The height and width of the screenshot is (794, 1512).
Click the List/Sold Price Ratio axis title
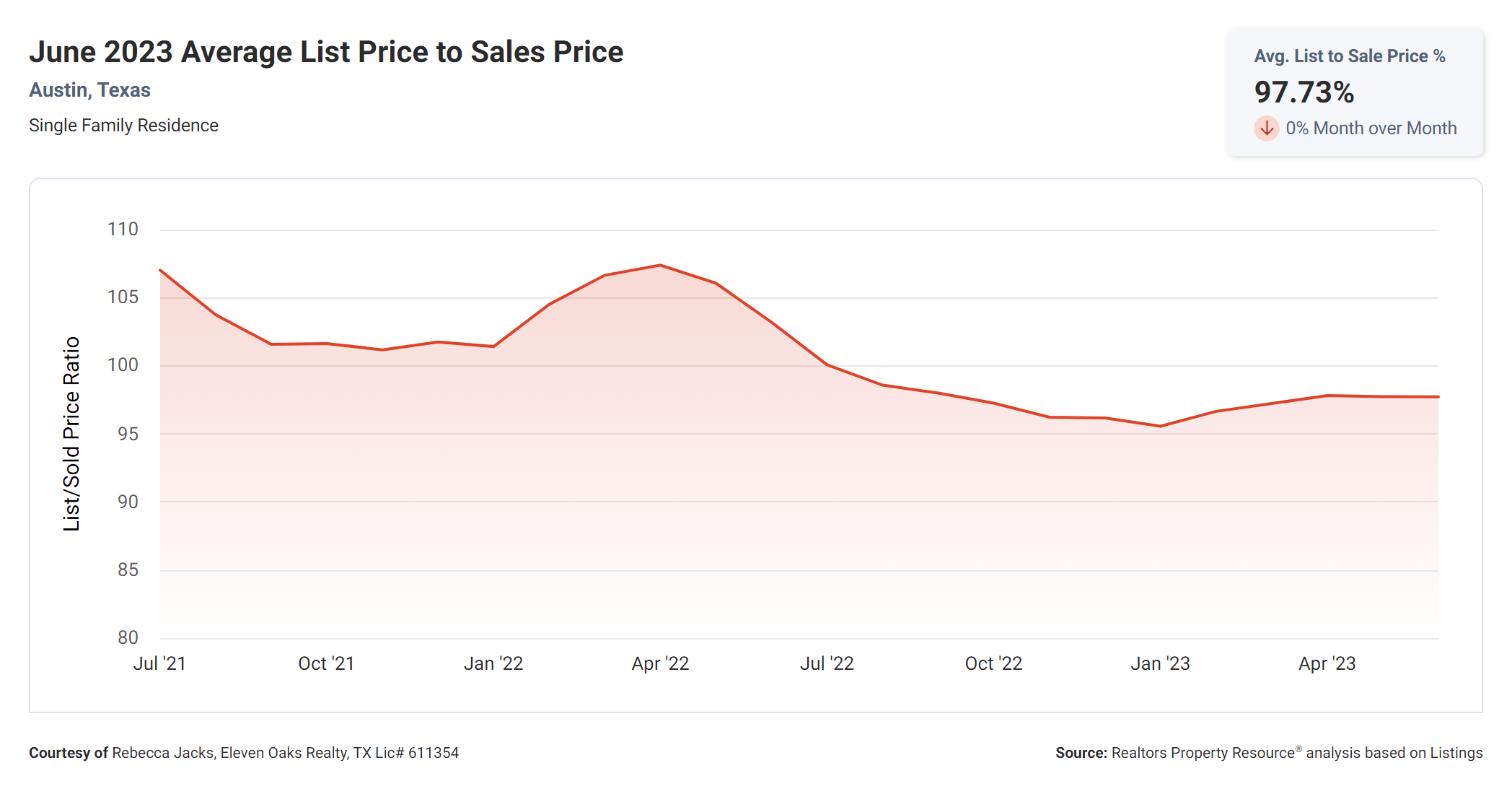click(71, 434)
